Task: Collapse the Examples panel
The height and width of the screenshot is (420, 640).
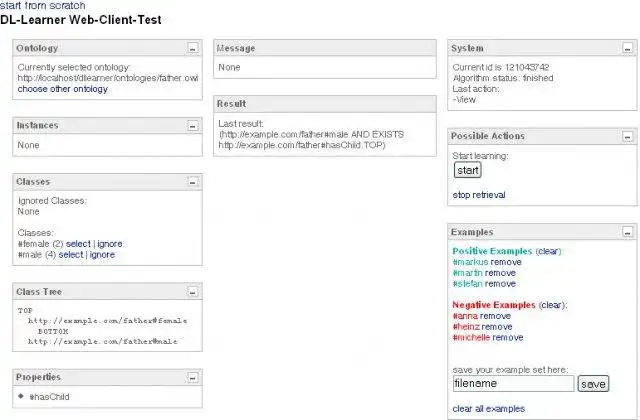Action: pos(627,232)
